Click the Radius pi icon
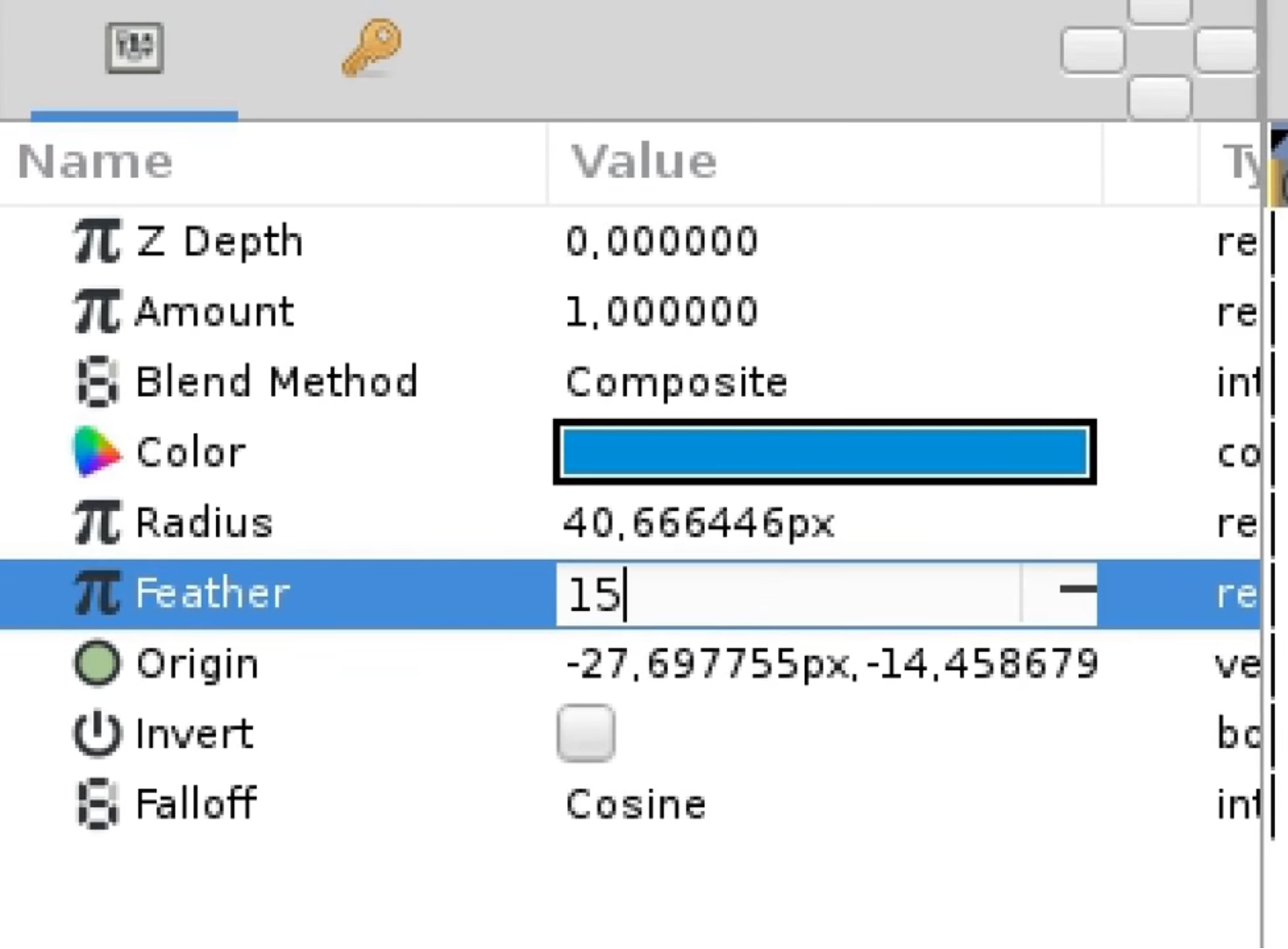This screenshot has height=949, width=1288. (97, 522)
